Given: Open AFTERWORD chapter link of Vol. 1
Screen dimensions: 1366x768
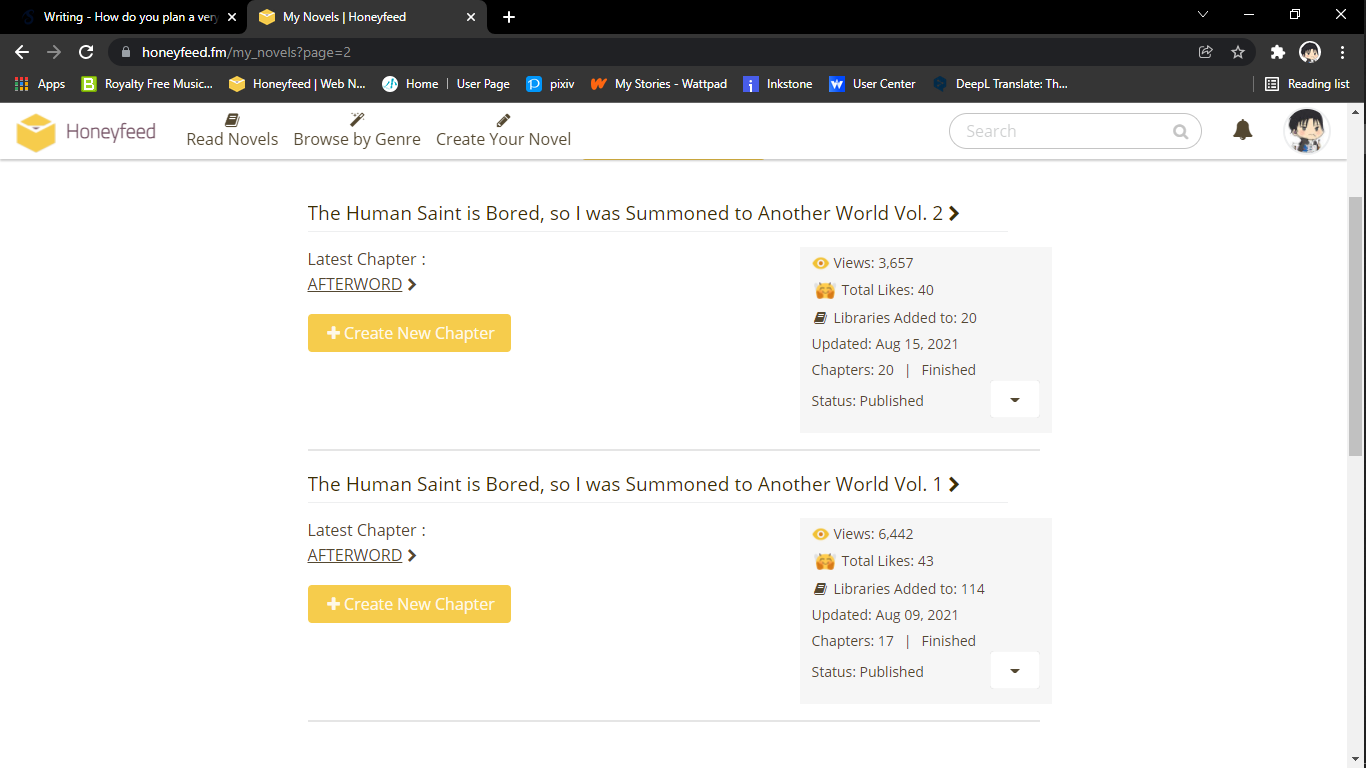Looking at the screenshot, I should tap(355, 555).
